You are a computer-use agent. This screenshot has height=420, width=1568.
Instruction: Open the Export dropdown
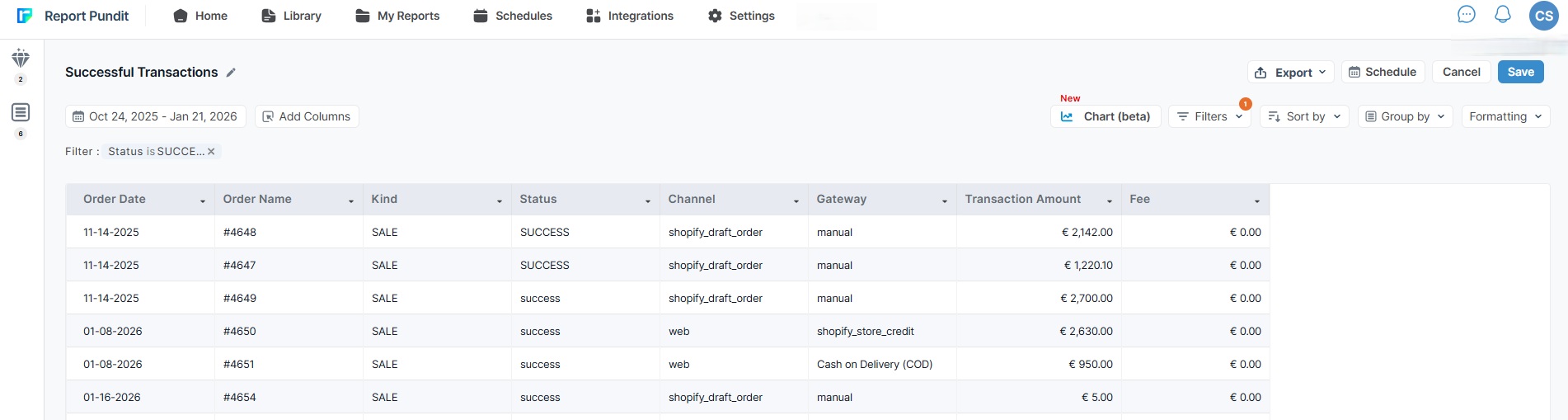(x=1290, y=73)
